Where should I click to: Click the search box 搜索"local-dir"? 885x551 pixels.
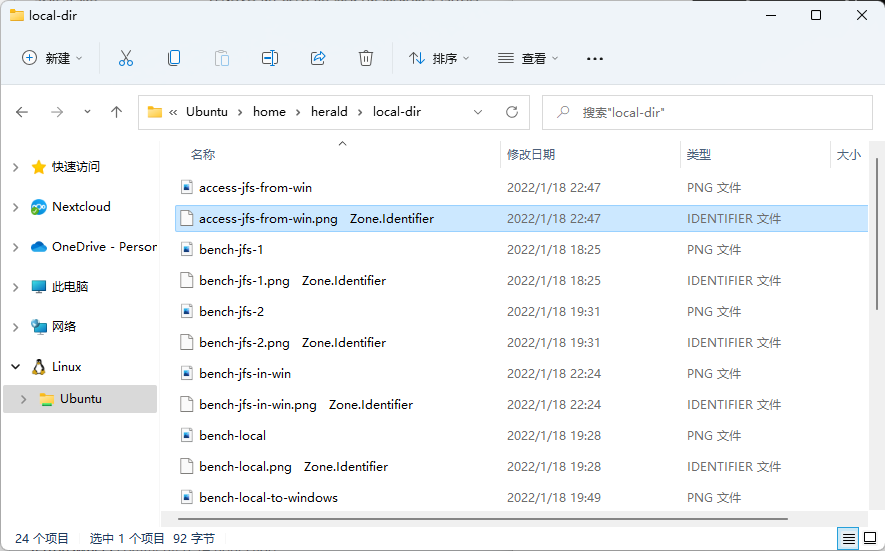(x=707, y=112)
